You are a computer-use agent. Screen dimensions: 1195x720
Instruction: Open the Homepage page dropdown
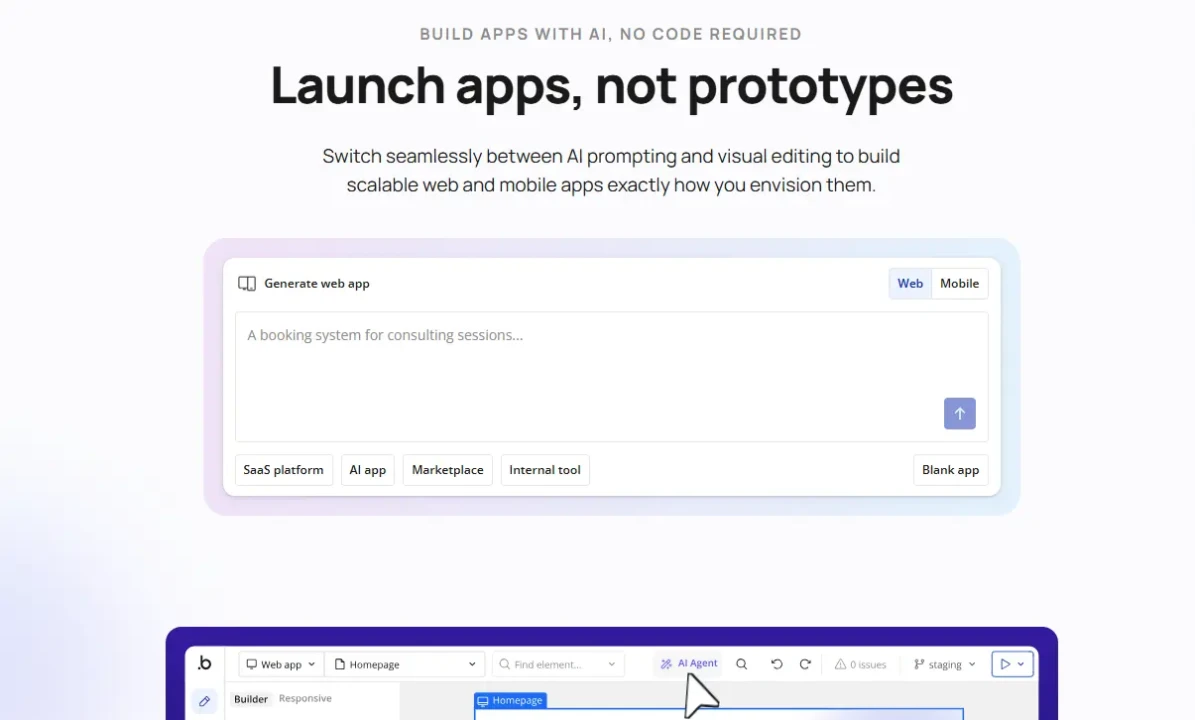tap(405, 664)
